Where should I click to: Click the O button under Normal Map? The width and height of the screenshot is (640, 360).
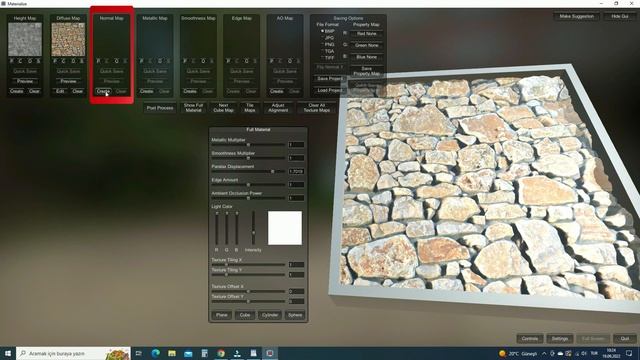[x=116, y=61]
